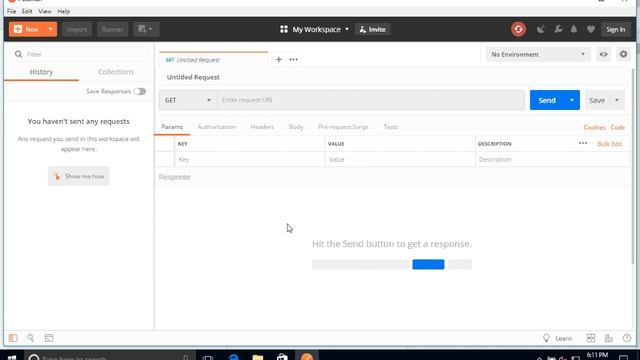The width and height of the screenshot is (640, 360).
Task: Open the Edit menu
Action: click(x=27, y=11)
